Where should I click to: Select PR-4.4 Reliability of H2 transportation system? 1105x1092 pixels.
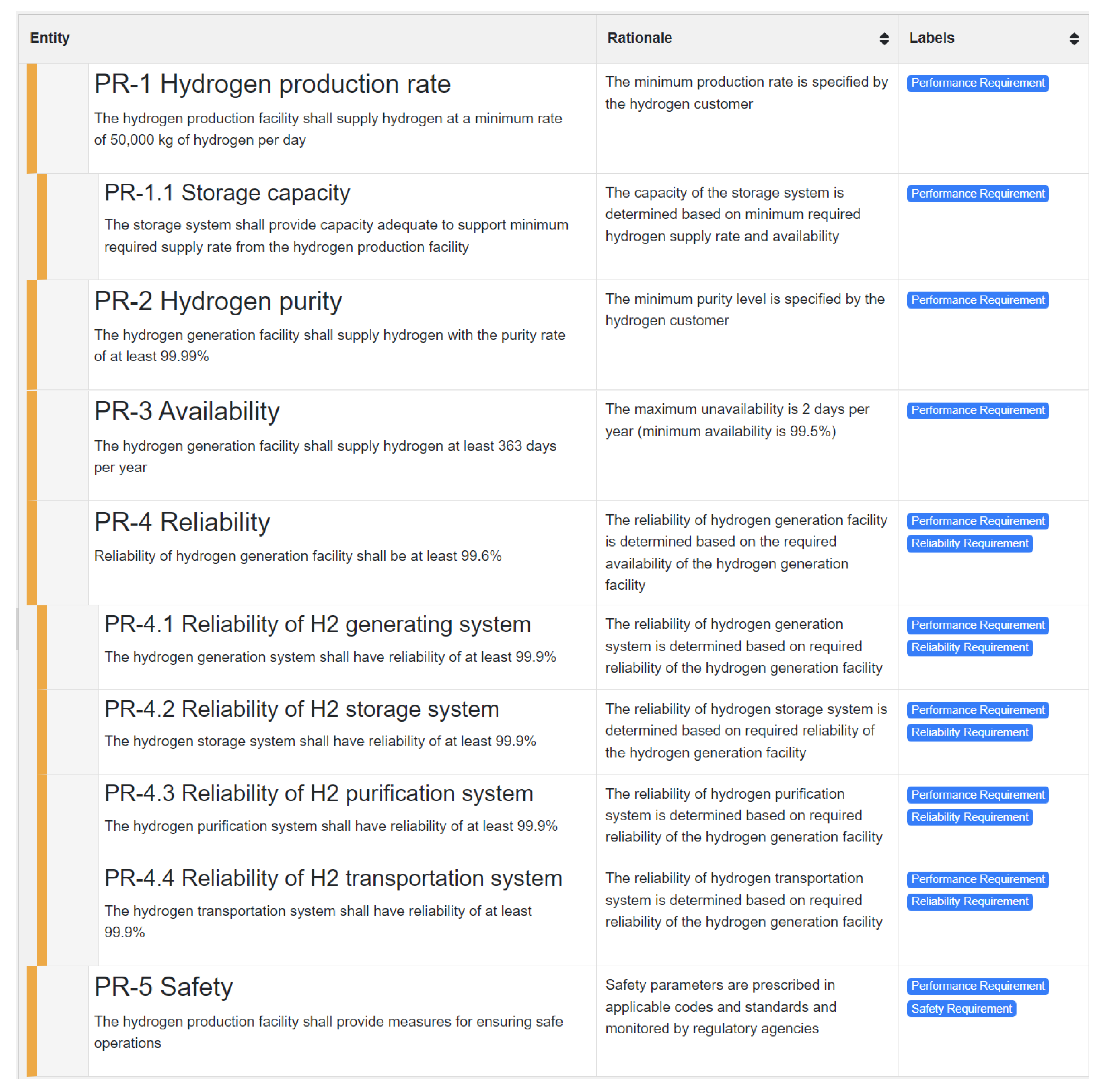[x=333, y=878]
